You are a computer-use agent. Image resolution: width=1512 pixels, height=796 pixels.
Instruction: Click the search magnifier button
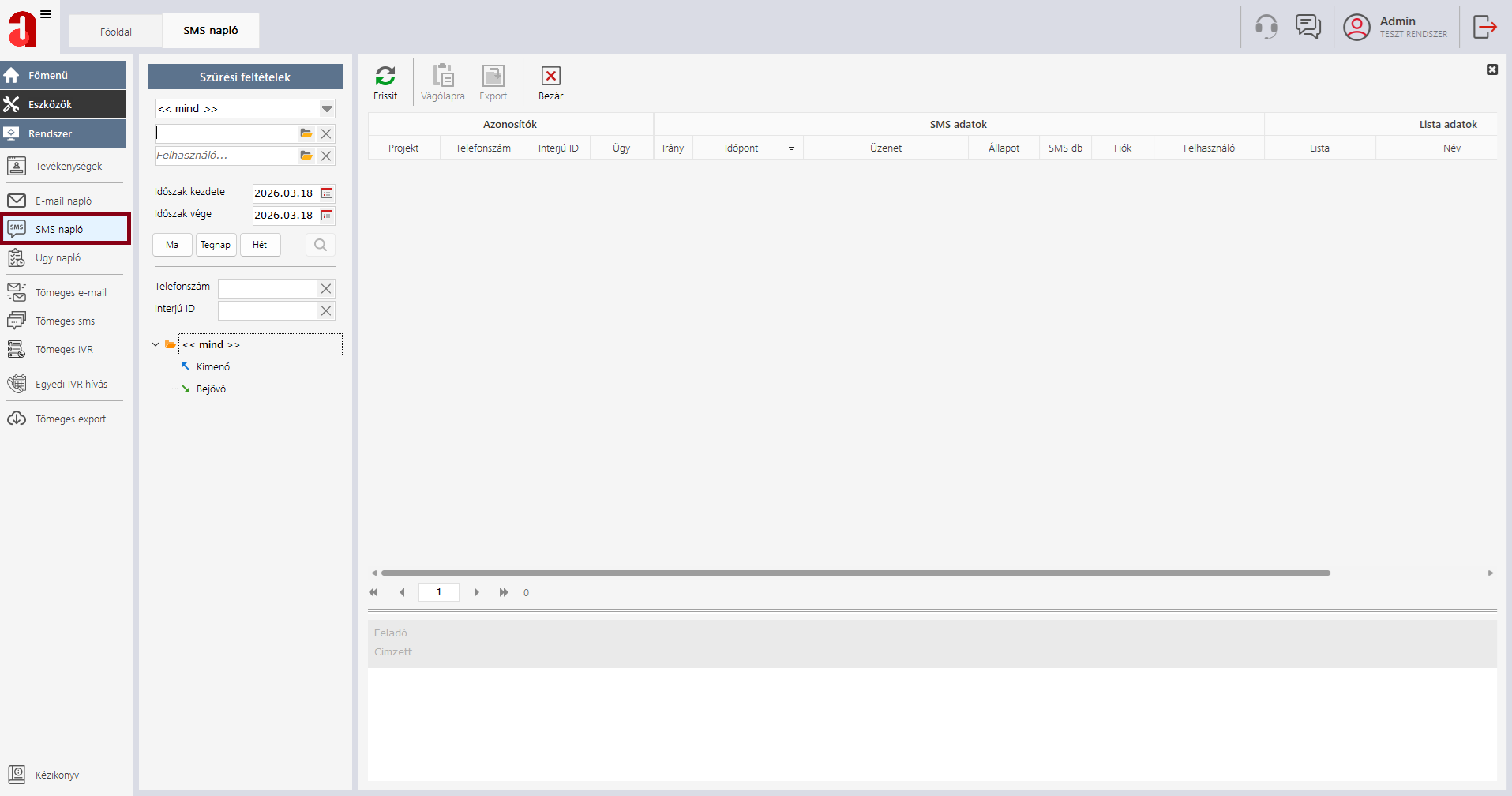click(x=321, y=245)
